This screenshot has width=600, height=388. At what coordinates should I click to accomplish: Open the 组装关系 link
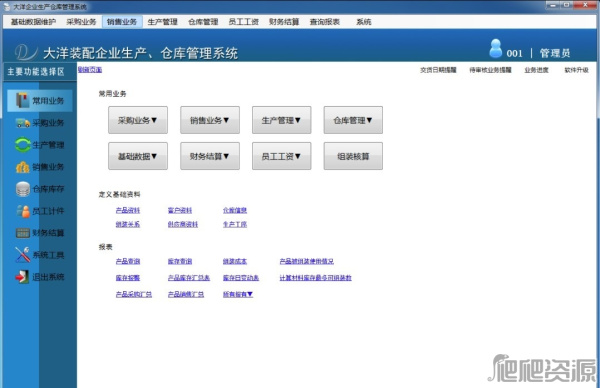coord(128,224)
